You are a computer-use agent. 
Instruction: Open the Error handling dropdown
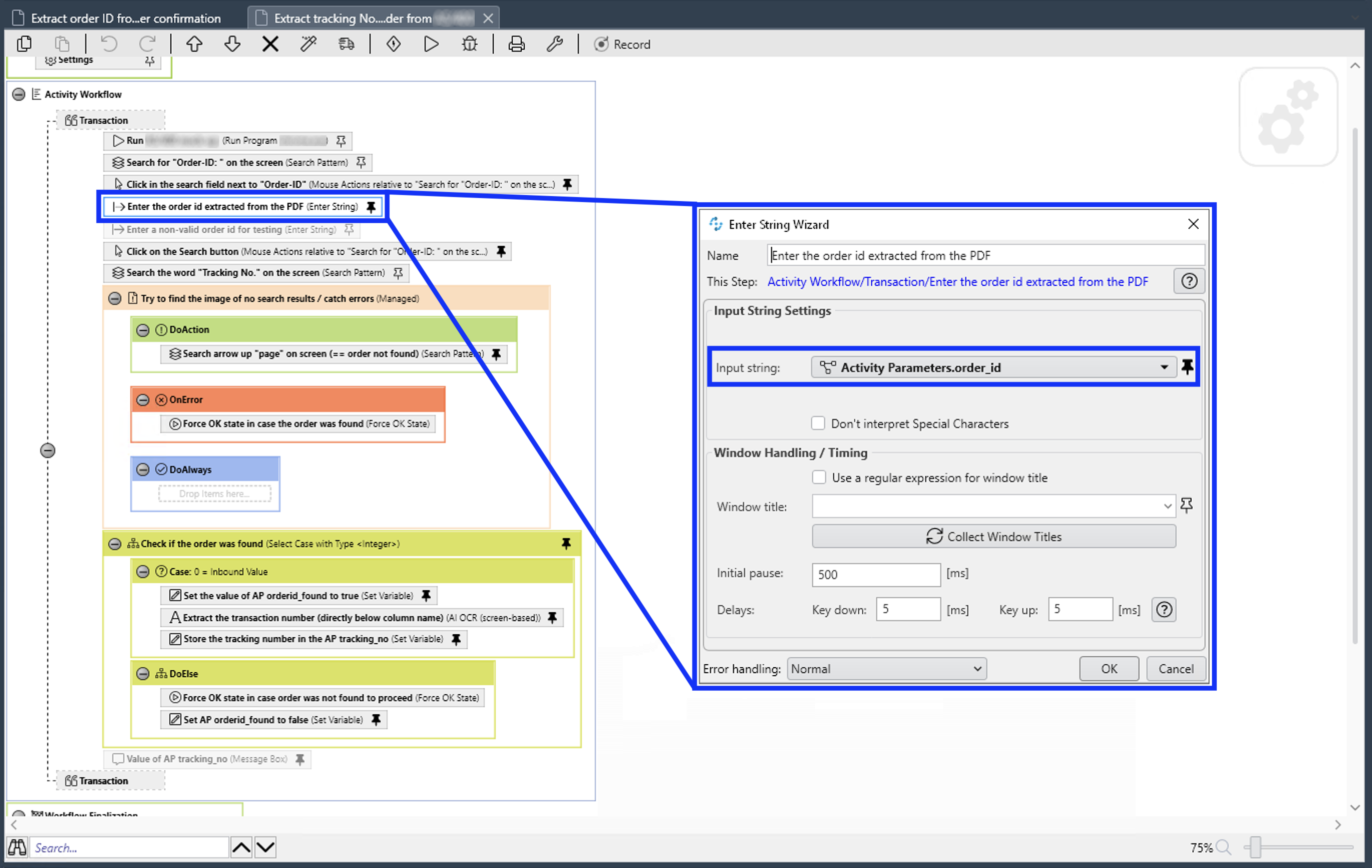887,669
